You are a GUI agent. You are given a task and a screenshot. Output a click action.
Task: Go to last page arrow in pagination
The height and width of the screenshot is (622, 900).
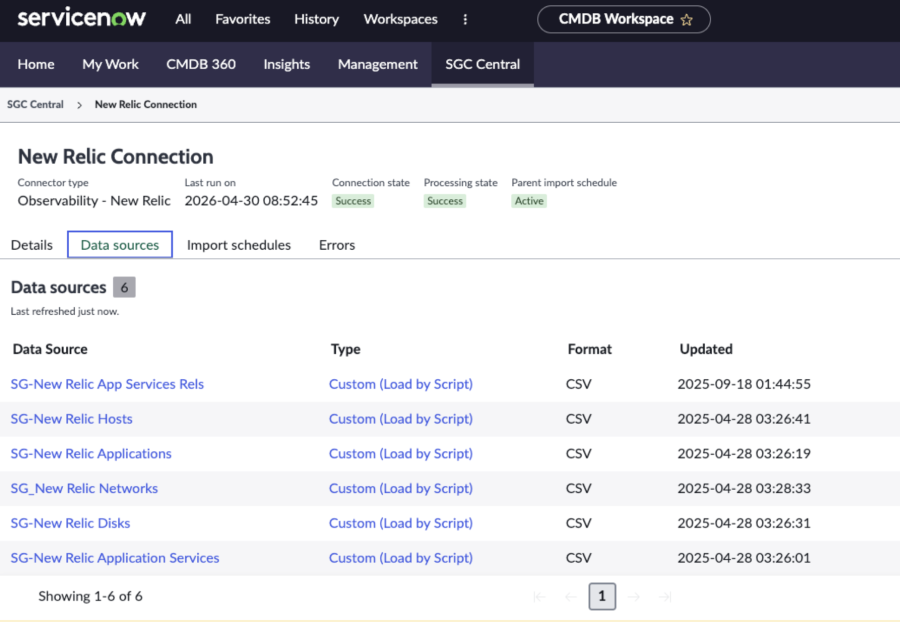pyautogui.click(x=665, y=597)
